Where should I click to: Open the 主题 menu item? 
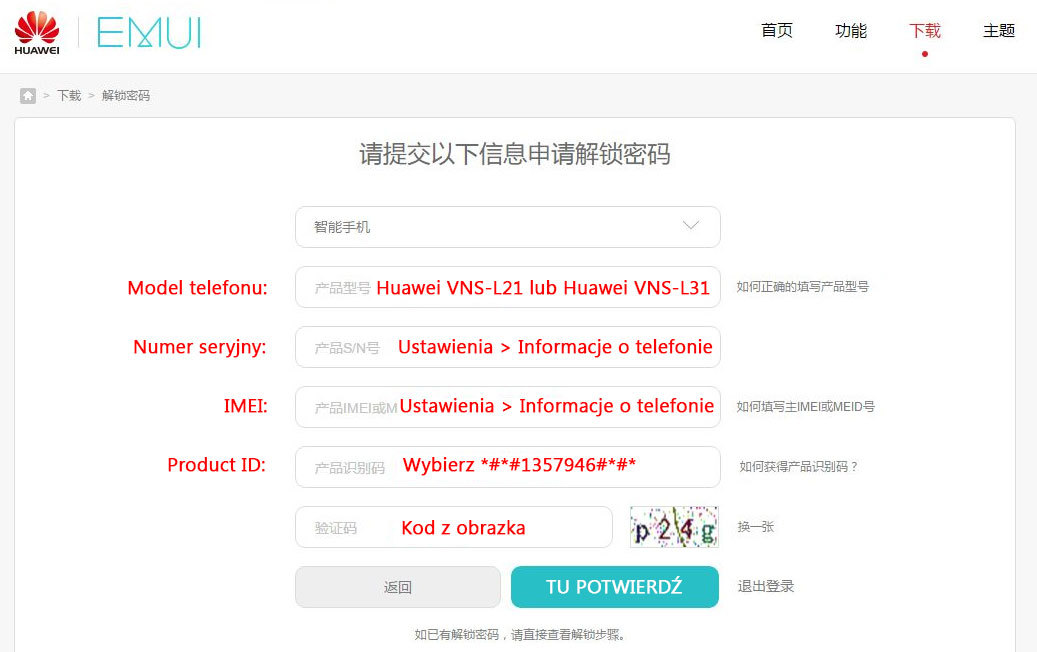pyautogui.click(x=999, y=30)
